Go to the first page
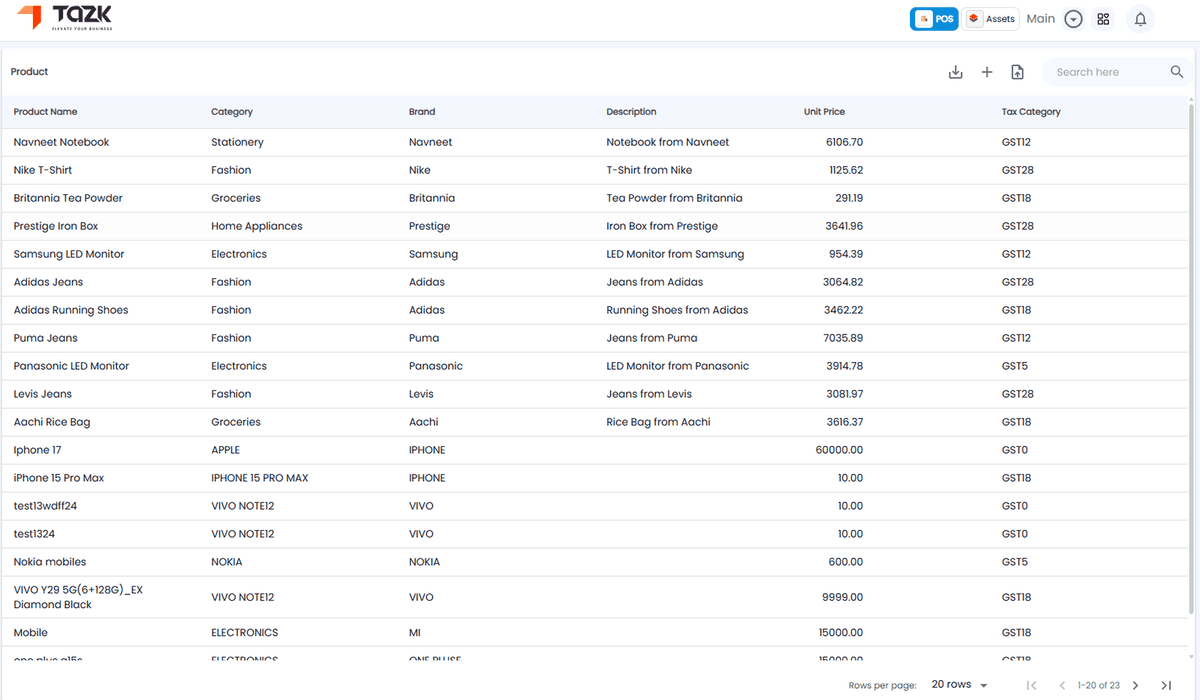 click(x=1032, y=685)
